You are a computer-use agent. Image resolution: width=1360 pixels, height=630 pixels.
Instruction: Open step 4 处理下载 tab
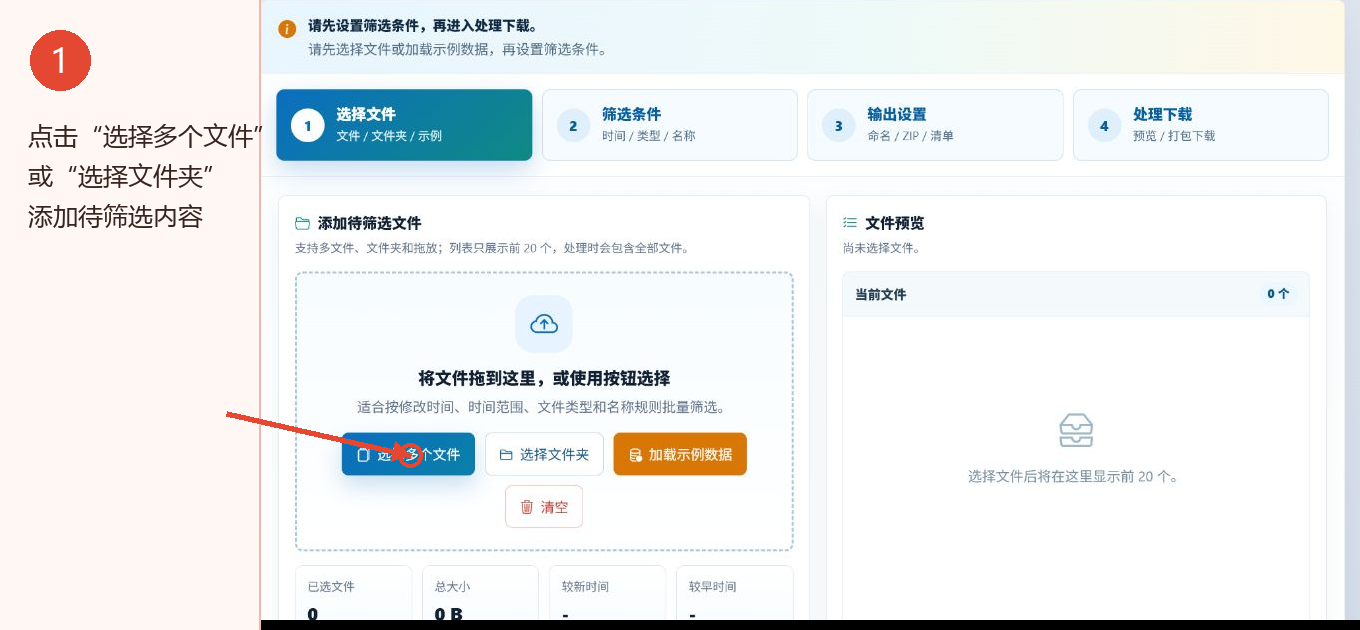(x=1201, y=125)
